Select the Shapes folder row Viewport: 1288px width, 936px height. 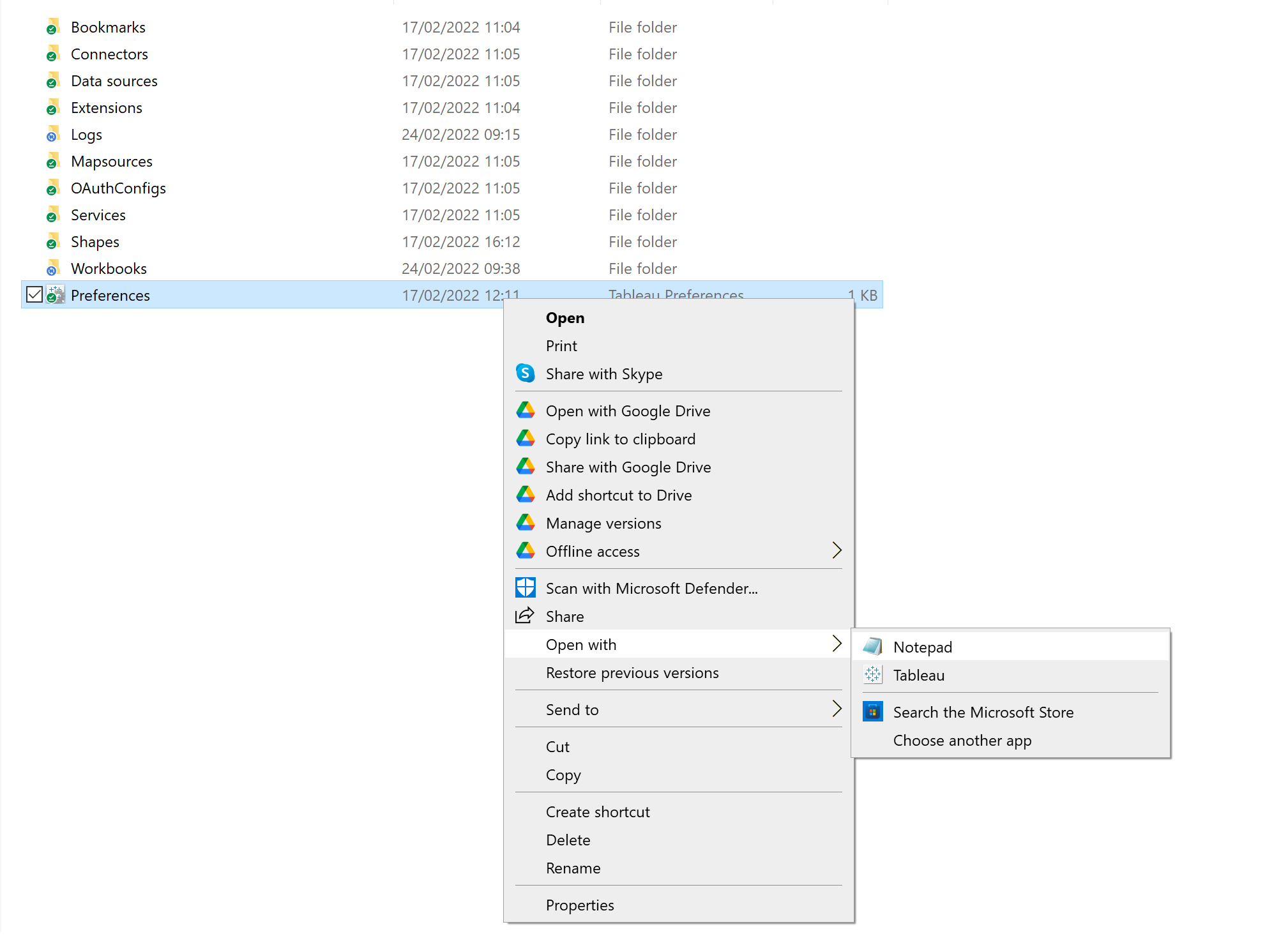(x=95, y=242)
